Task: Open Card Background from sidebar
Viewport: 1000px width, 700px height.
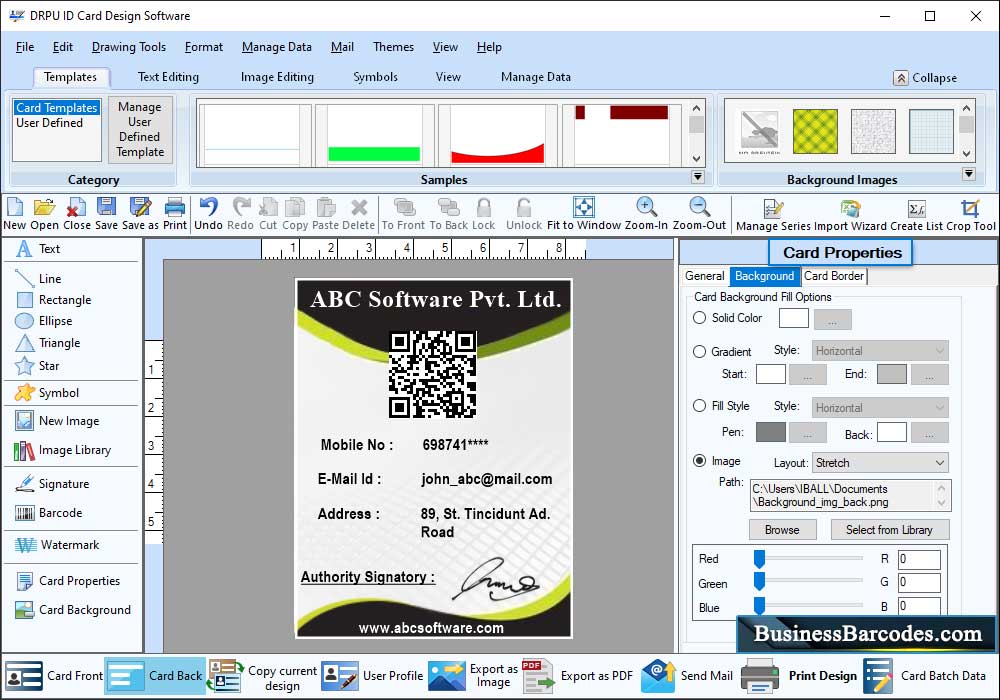Action: click(x=73, y=610)
